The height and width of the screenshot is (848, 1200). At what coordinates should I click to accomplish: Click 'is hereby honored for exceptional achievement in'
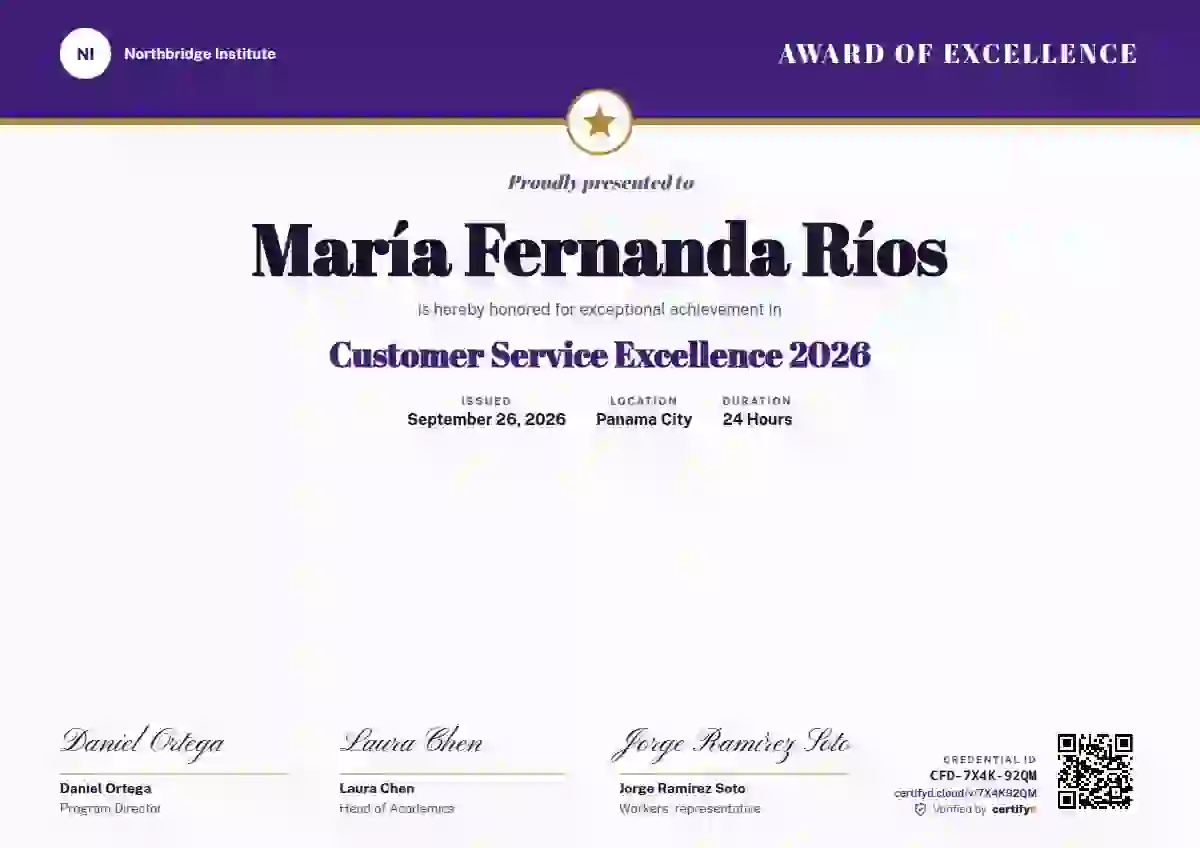point(600,310)
